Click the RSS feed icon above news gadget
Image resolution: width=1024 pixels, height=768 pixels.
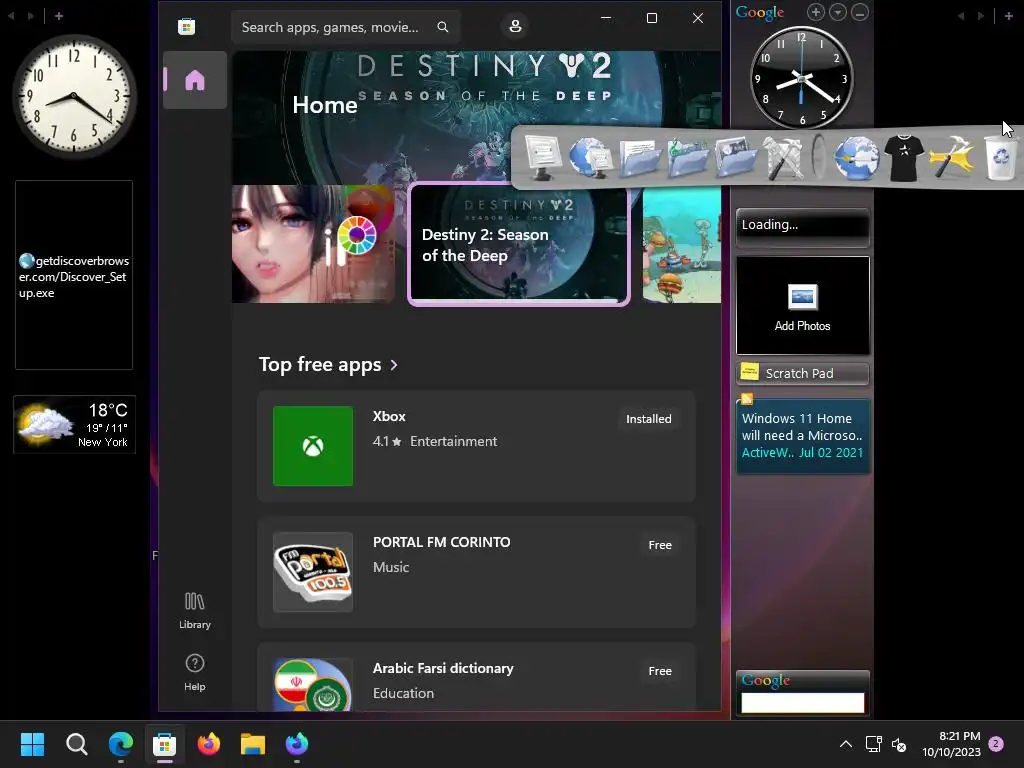coord(747,398)
